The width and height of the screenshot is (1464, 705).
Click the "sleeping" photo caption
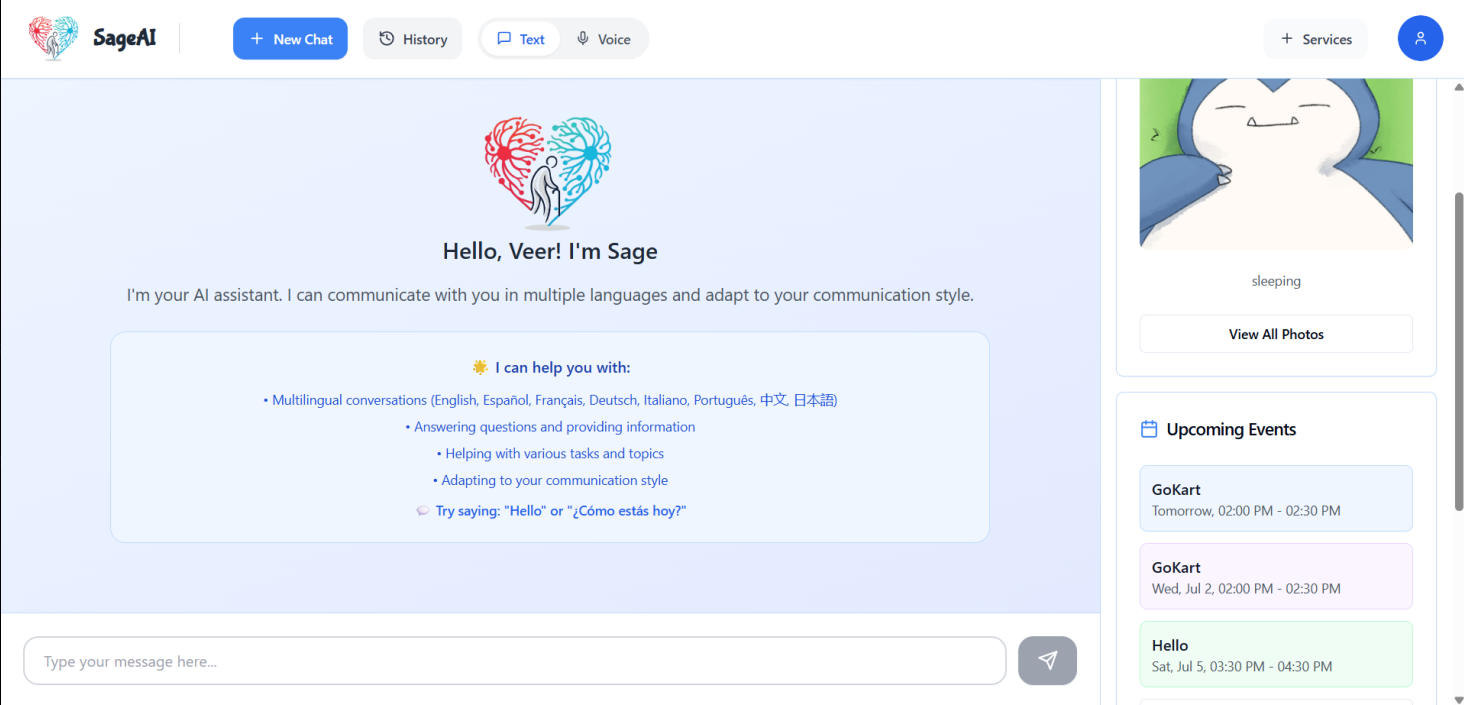(1276, 281)
